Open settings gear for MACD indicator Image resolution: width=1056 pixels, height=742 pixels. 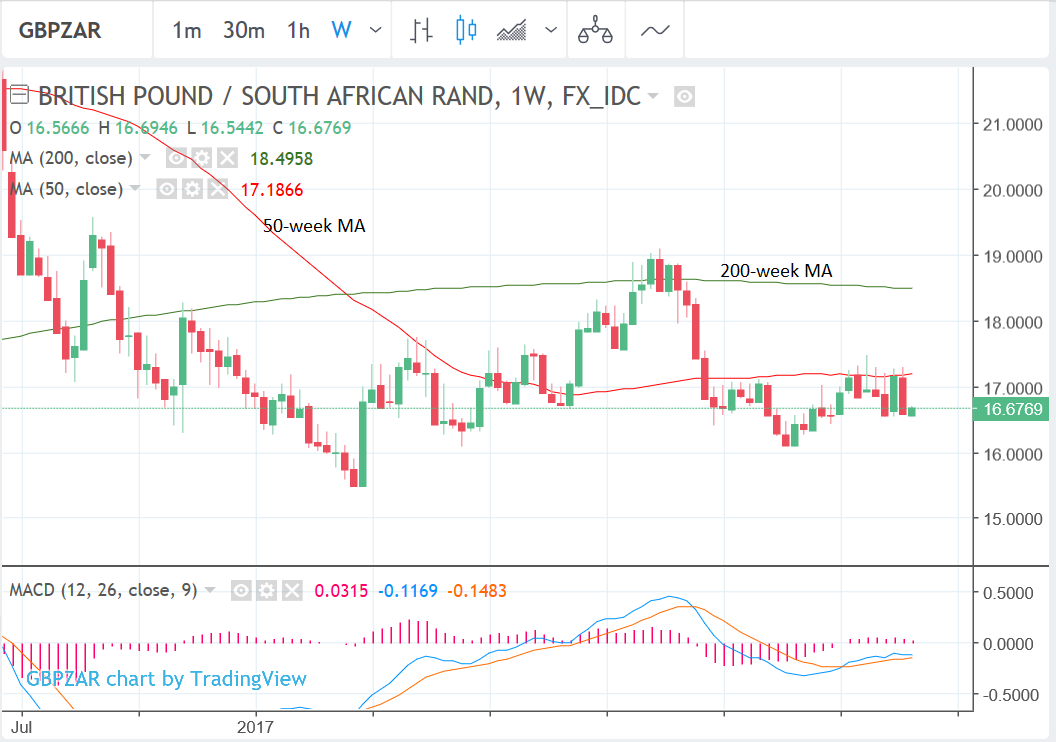click(267, 591)
